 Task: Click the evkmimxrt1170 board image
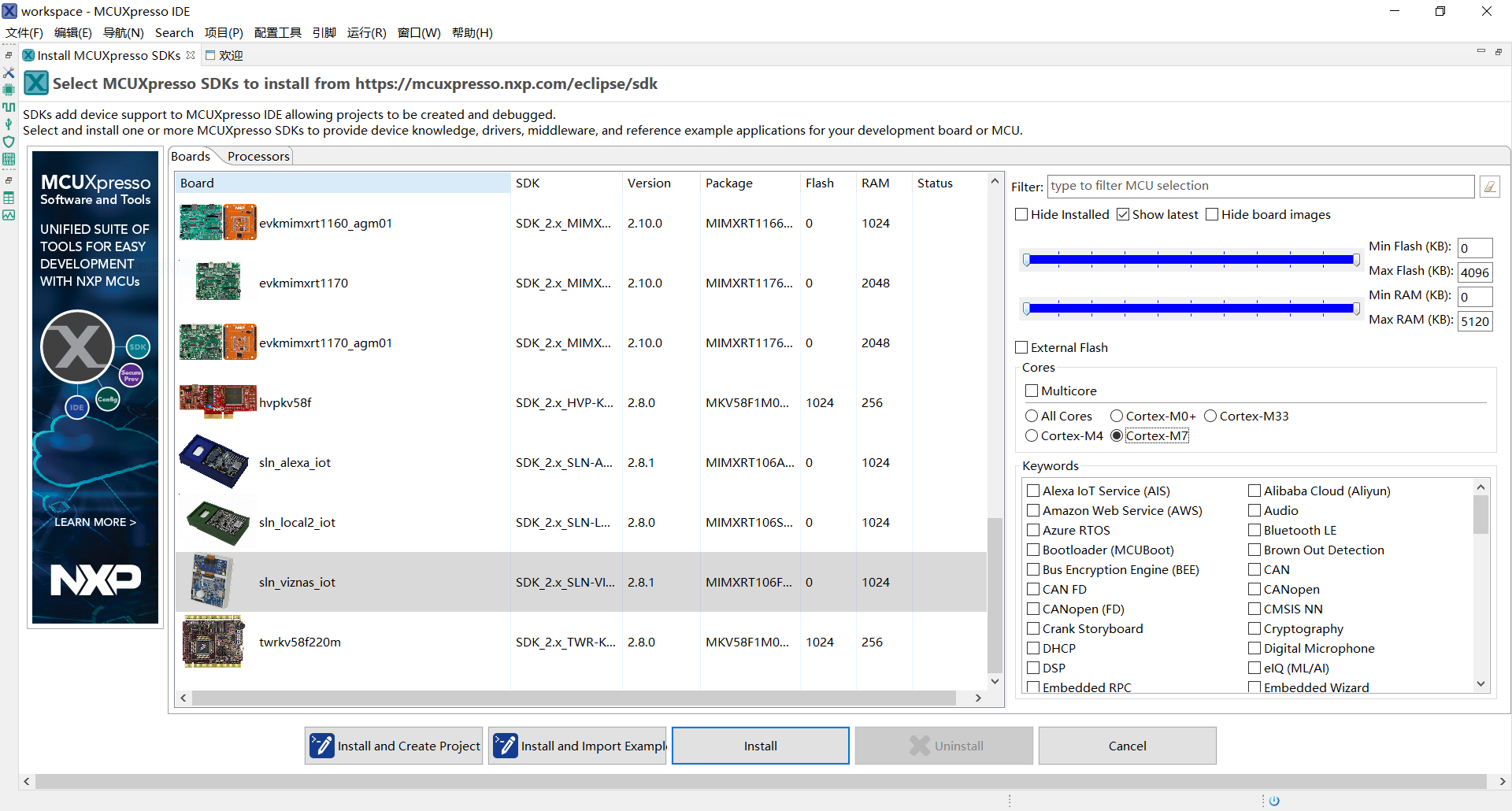218,283
